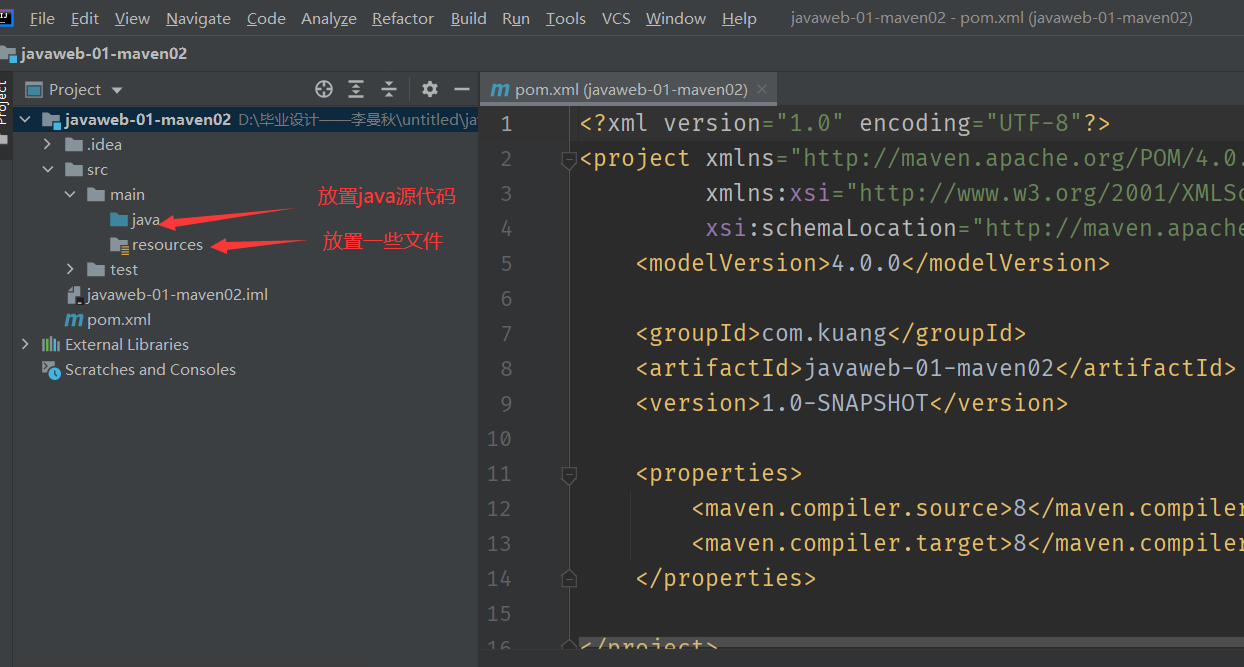Open the Tools menu

pyautogui.click(x=566, y=18)
